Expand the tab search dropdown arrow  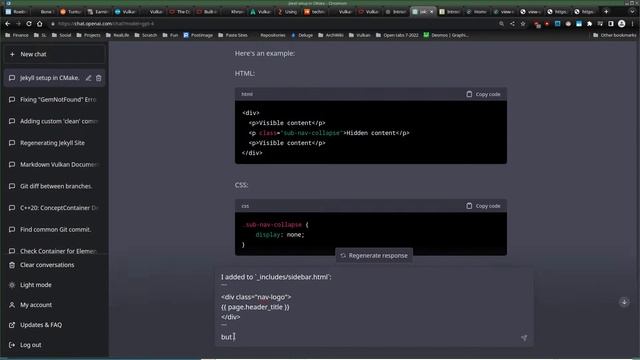pos(633,11)
